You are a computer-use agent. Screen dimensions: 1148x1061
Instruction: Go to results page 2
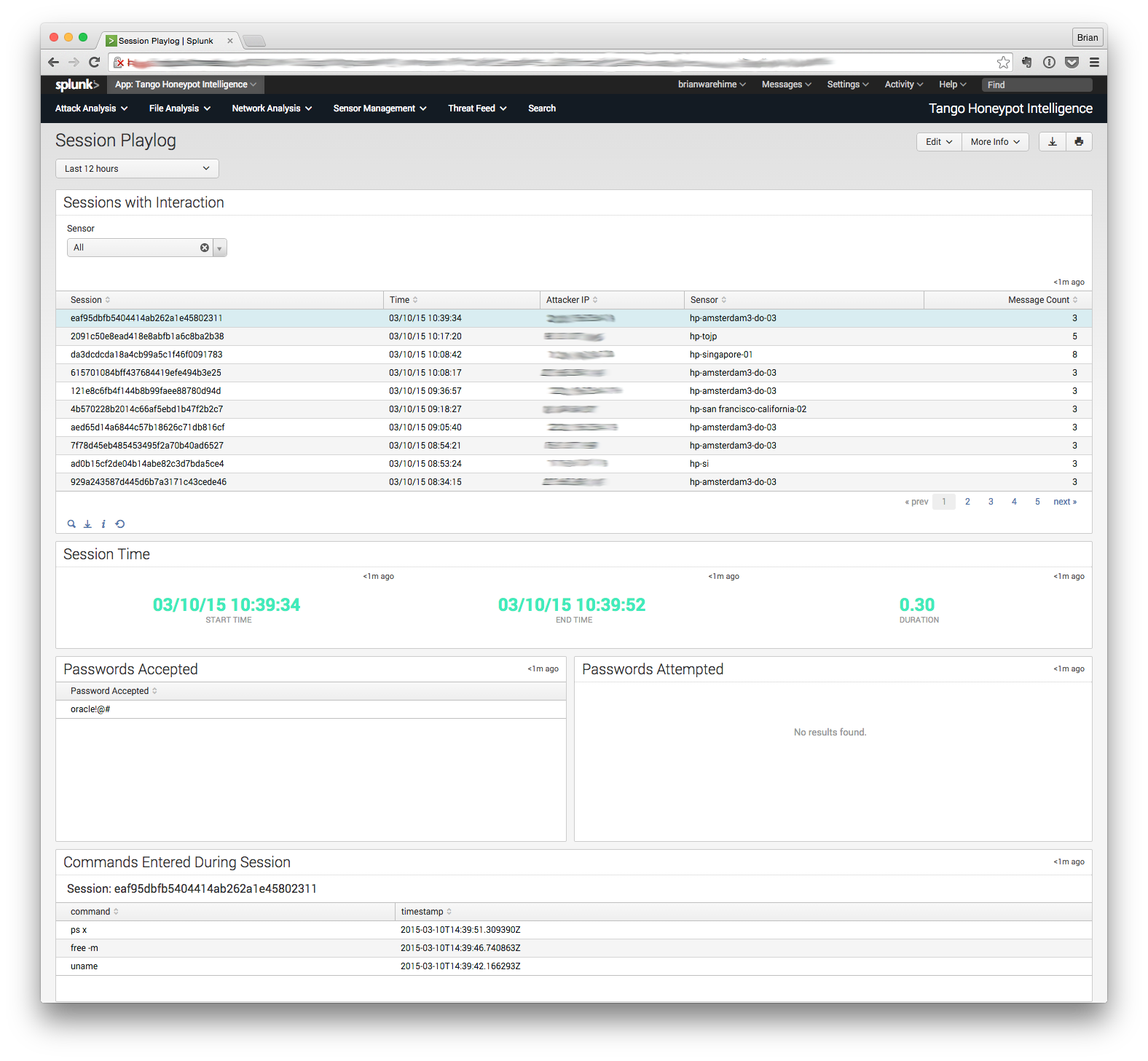(x=967, y=502)
